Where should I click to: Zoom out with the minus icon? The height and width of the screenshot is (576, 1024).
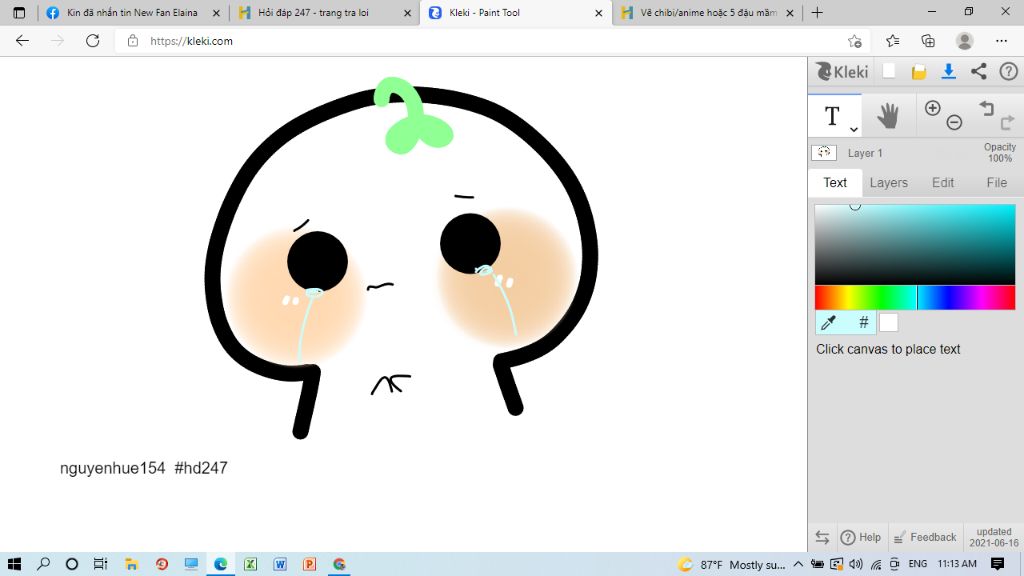(x=954, y=122)
